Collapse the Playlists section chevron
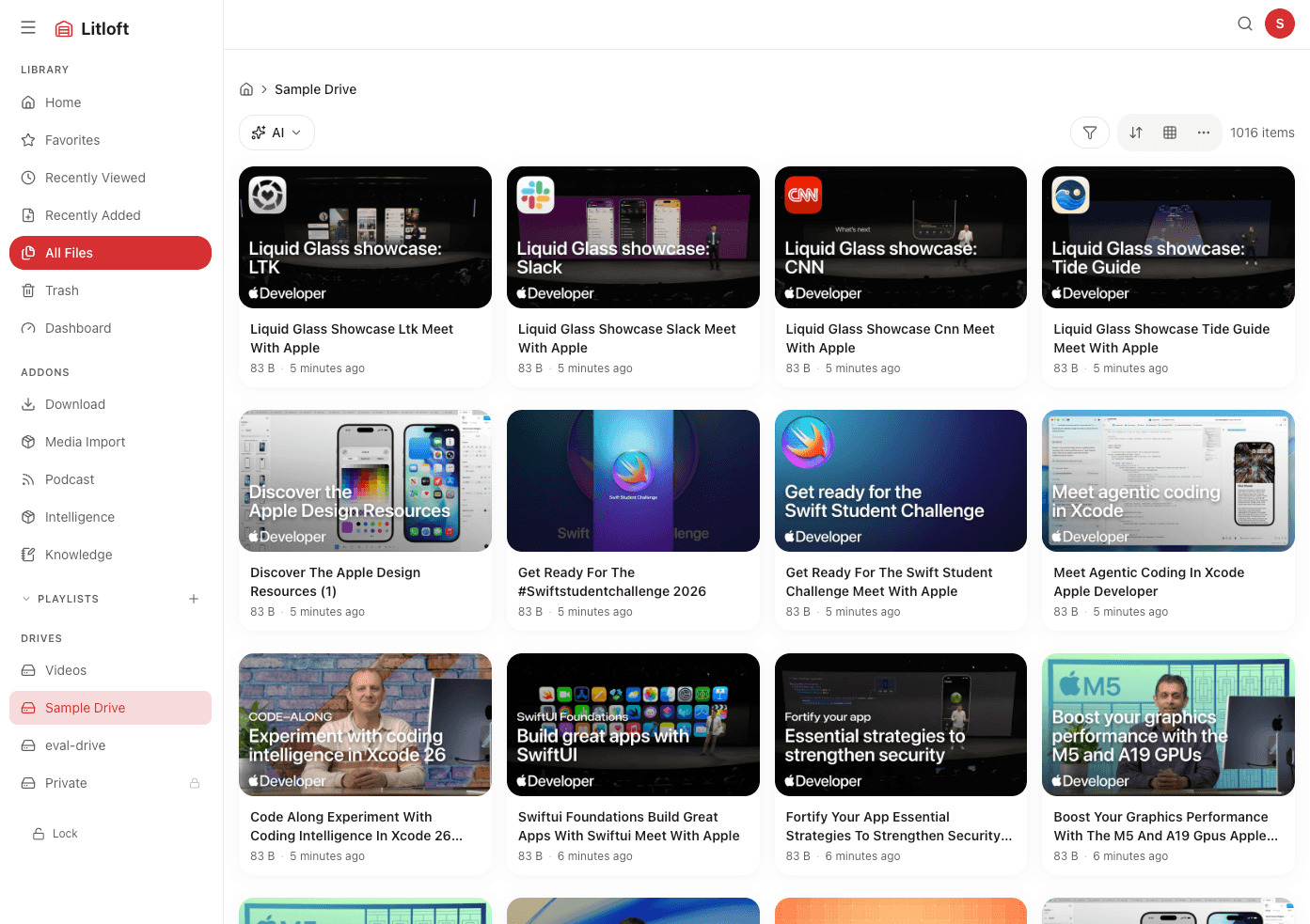This screenshot has height=924, width=1310. tap(26, 599)
